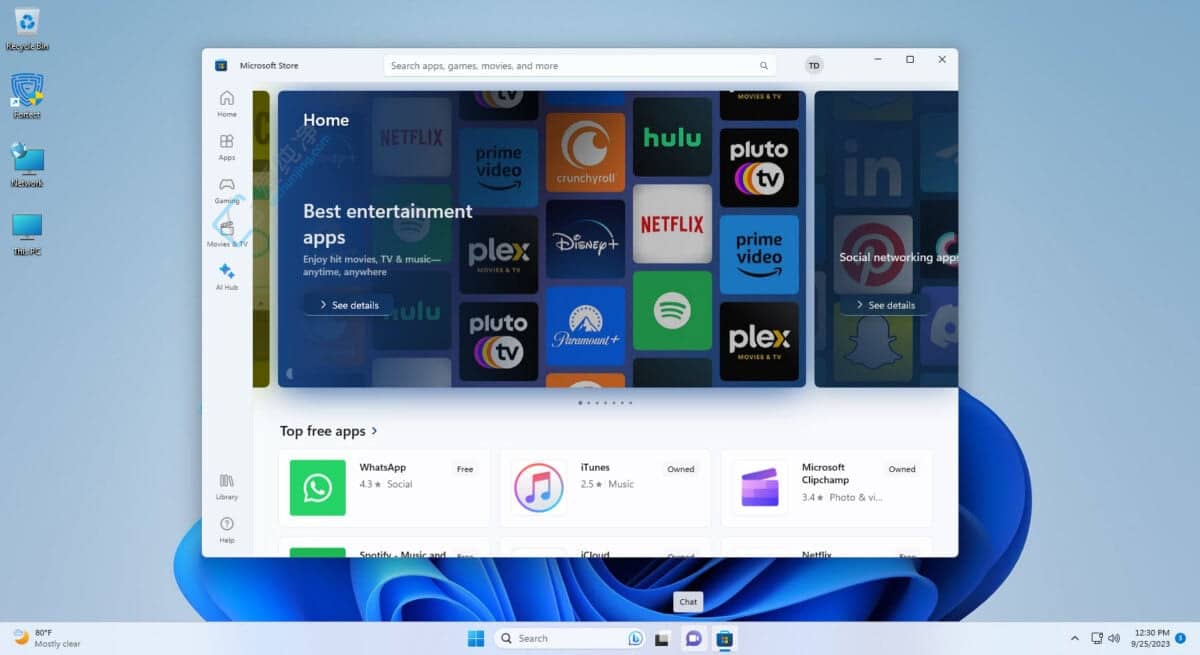
Task: Click See details for Social networking apps
Action: pyautogui.click(x=884, y=305)
